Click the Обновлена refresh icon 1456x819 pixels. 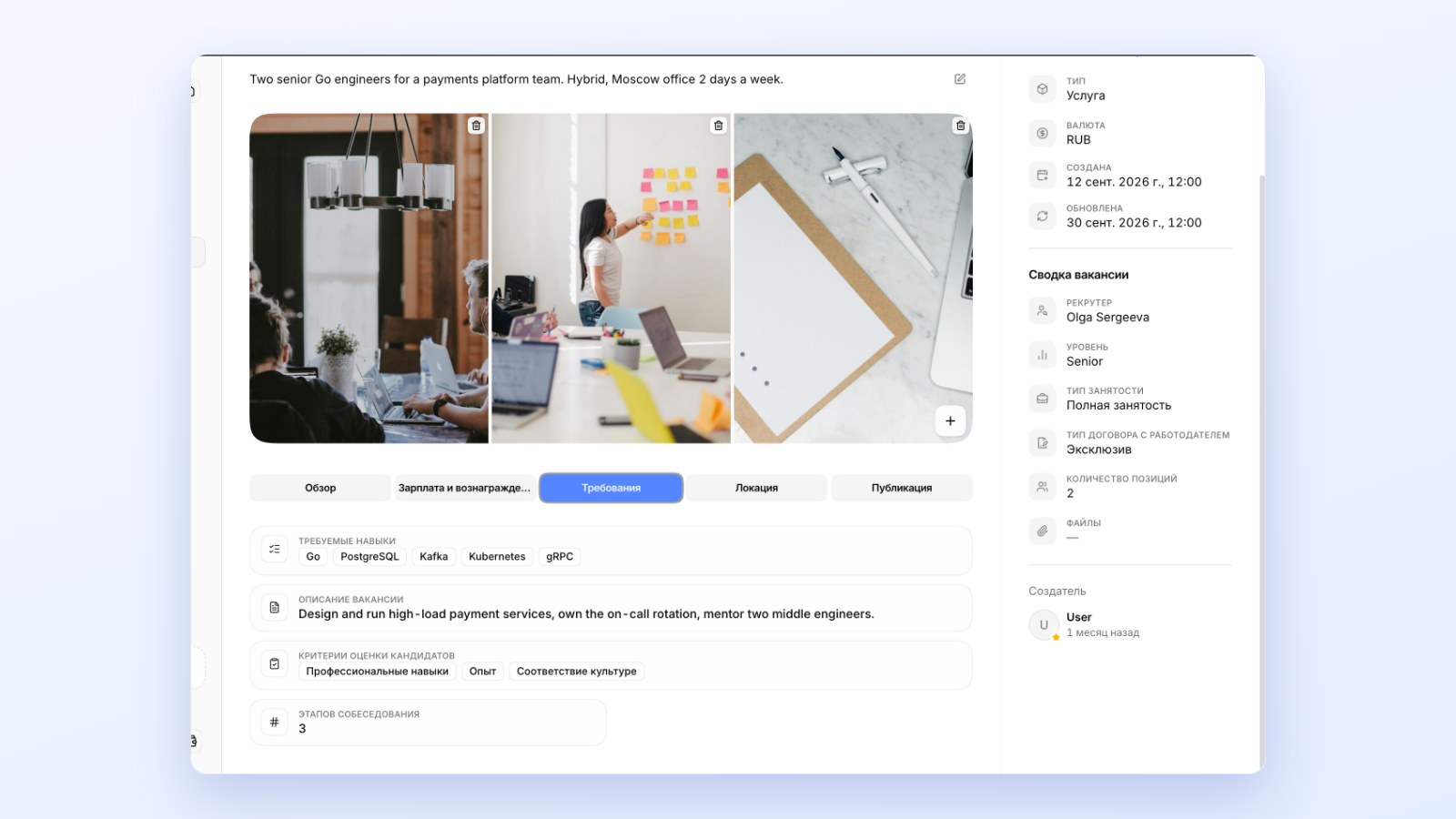1043,216
